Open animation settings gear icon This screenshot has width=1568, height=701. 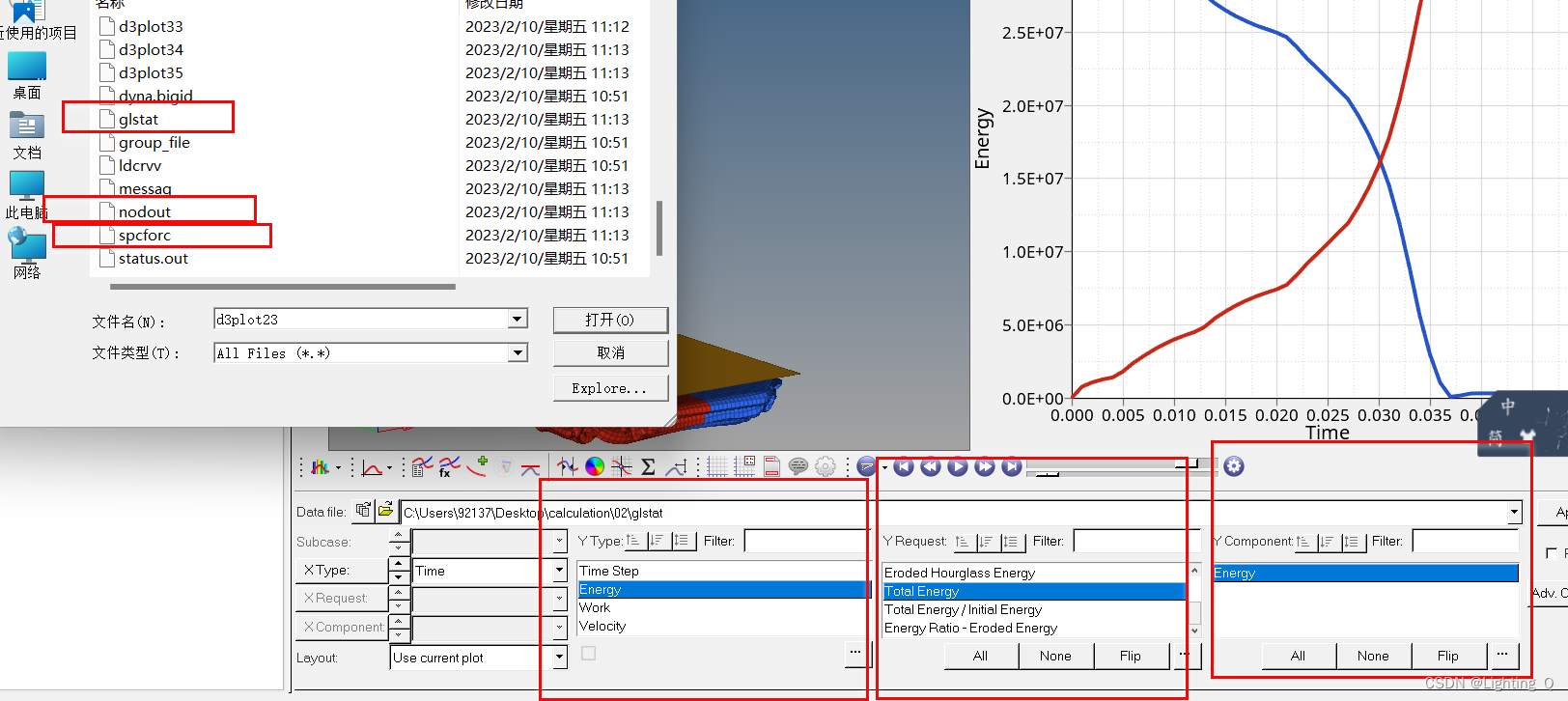click(1234, 467)
